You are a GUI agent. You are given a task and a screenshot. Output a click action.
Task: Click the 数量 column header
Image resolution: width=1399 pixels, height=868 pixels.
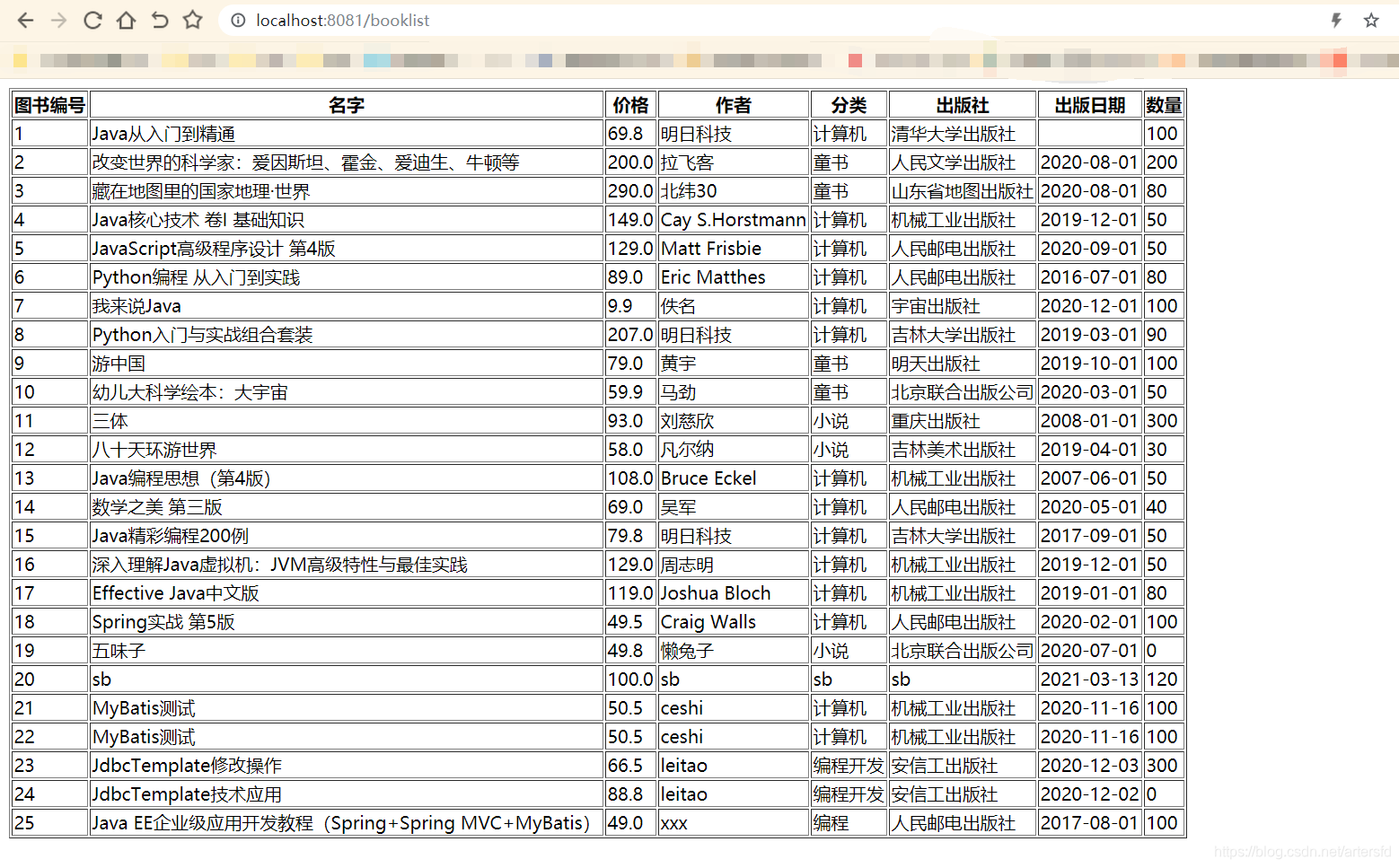[1164, 105]
